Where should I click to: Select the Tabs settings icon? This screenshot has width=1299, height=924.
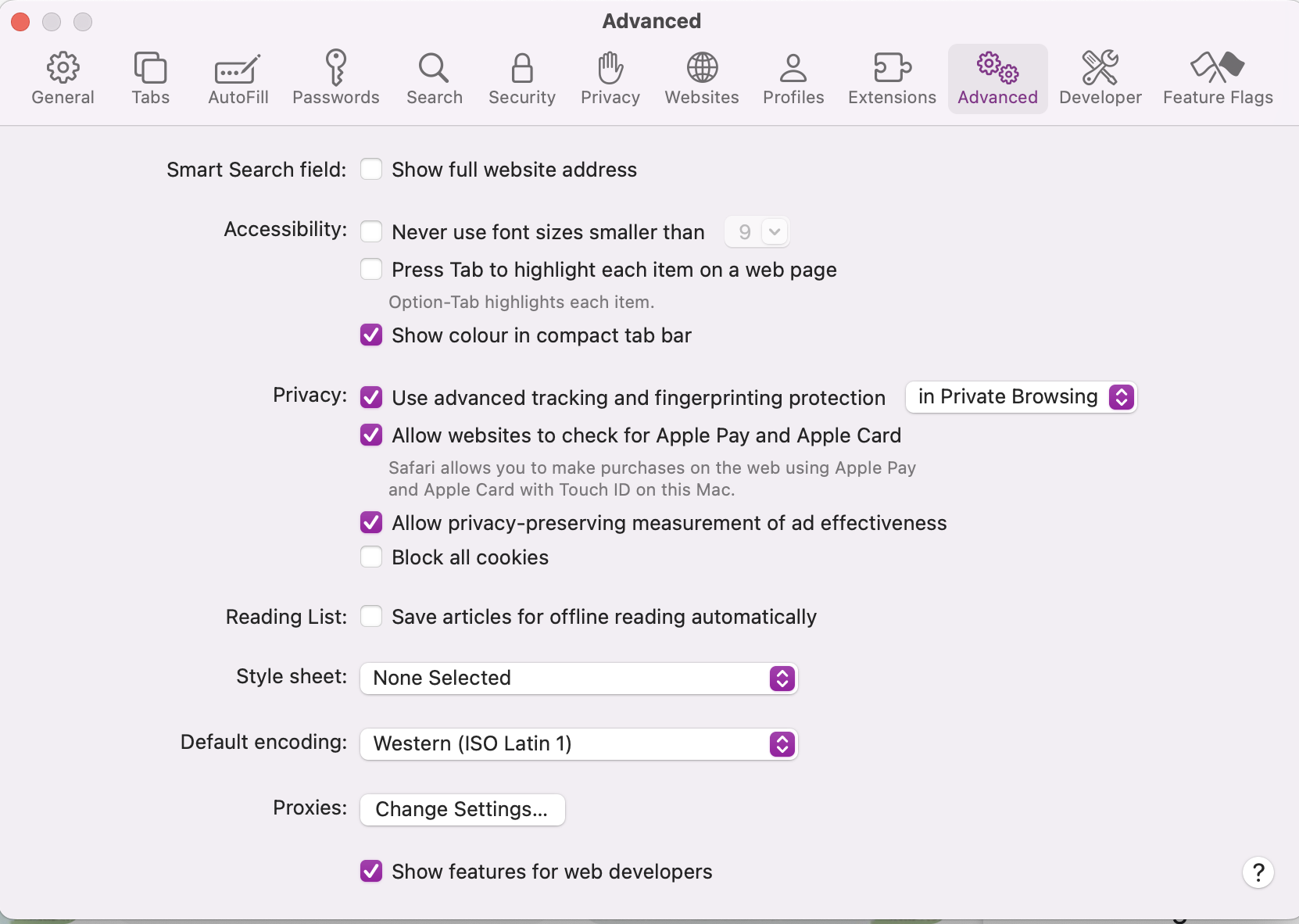pyautogui.click(x=150, y=78)
